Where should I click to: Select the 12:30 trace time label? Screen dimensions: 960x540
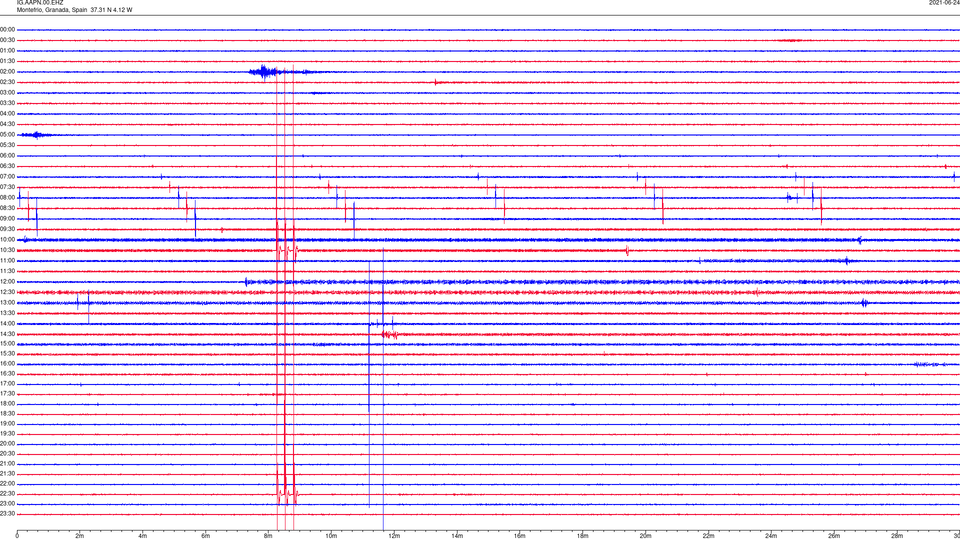tap(7, 293)
